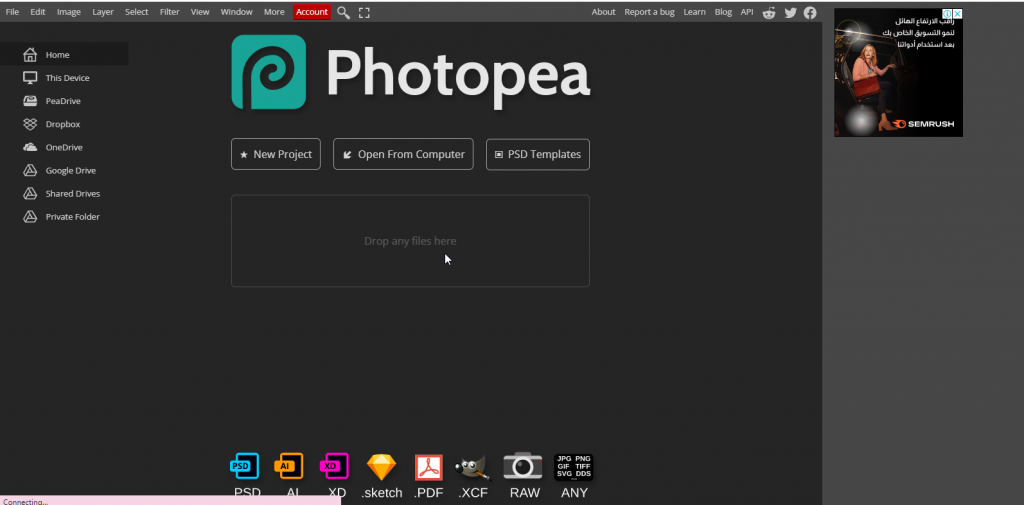Click the OneDrive cloud icon

[x=30, y=148]
